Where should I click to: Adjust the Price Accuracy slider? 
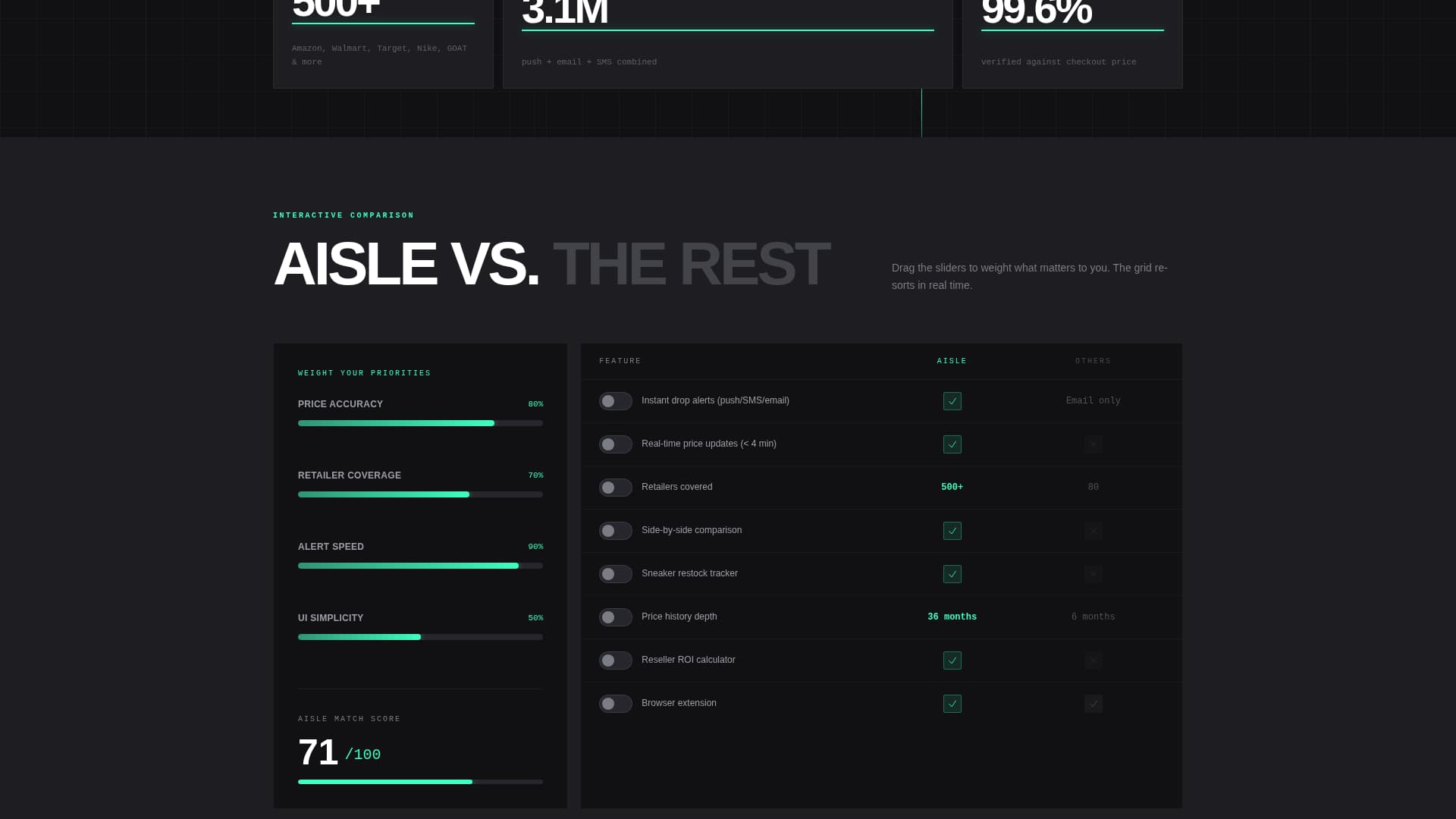pos(420,423)
